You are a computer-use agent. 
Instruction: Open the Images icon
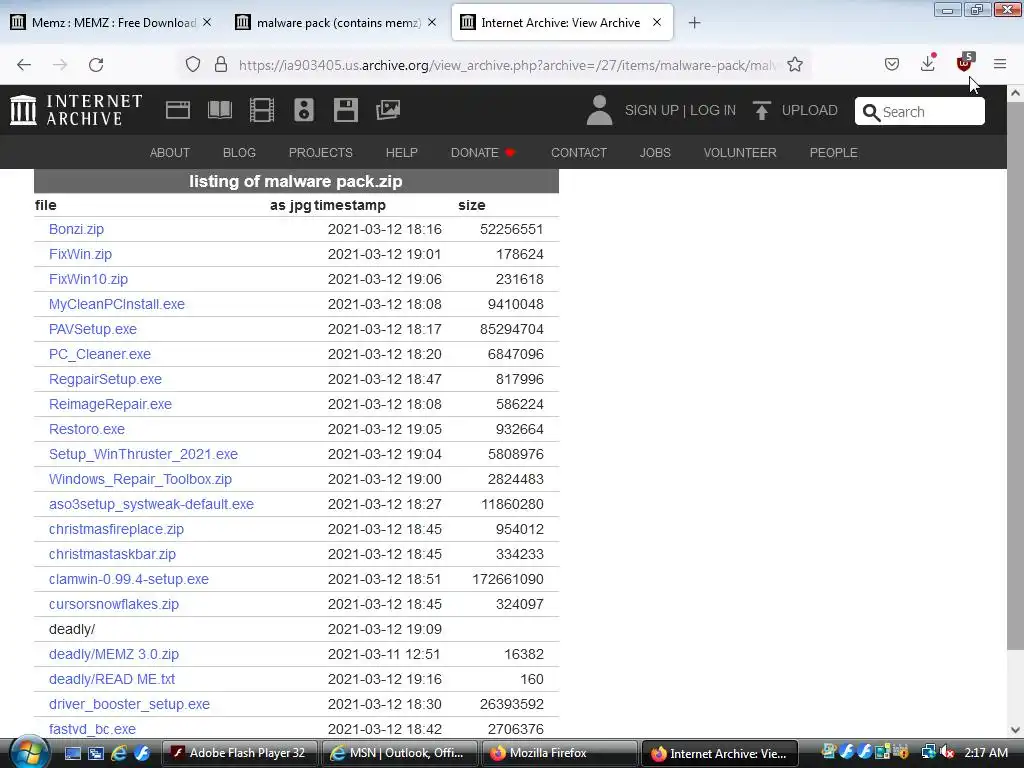point(388,110)
